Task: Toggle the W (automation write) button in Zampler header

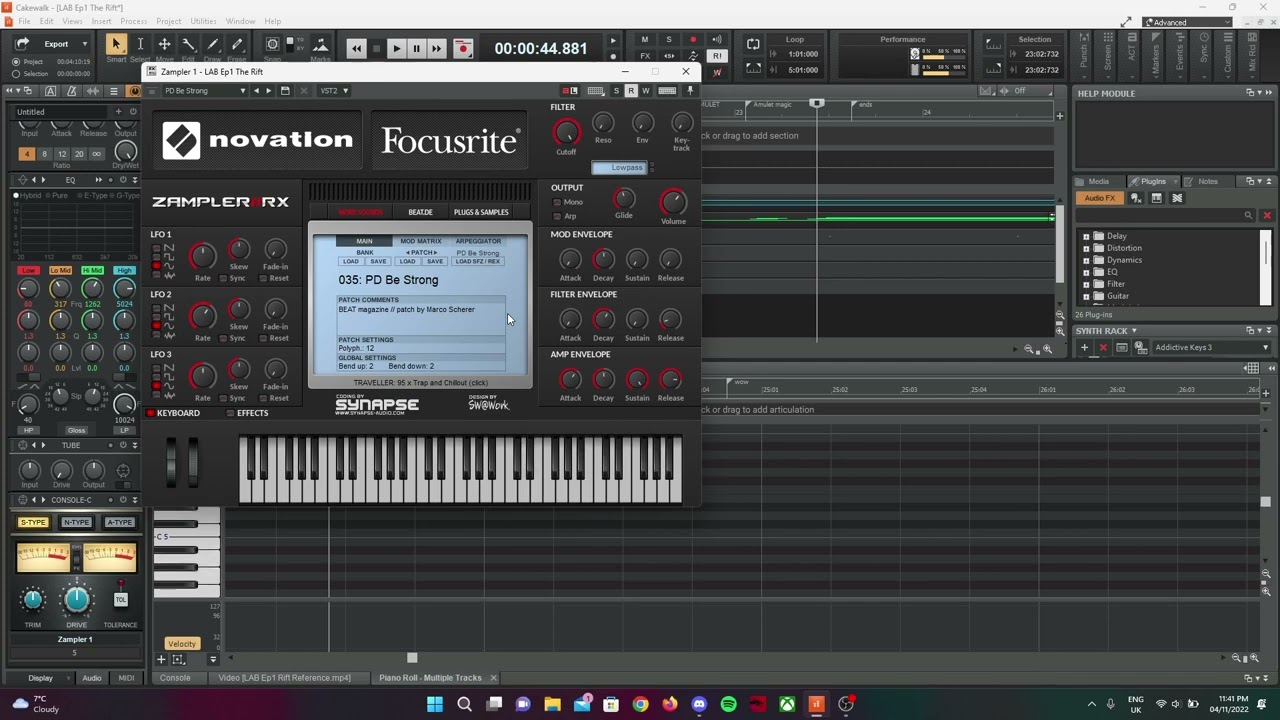Action: click(645, 91)
